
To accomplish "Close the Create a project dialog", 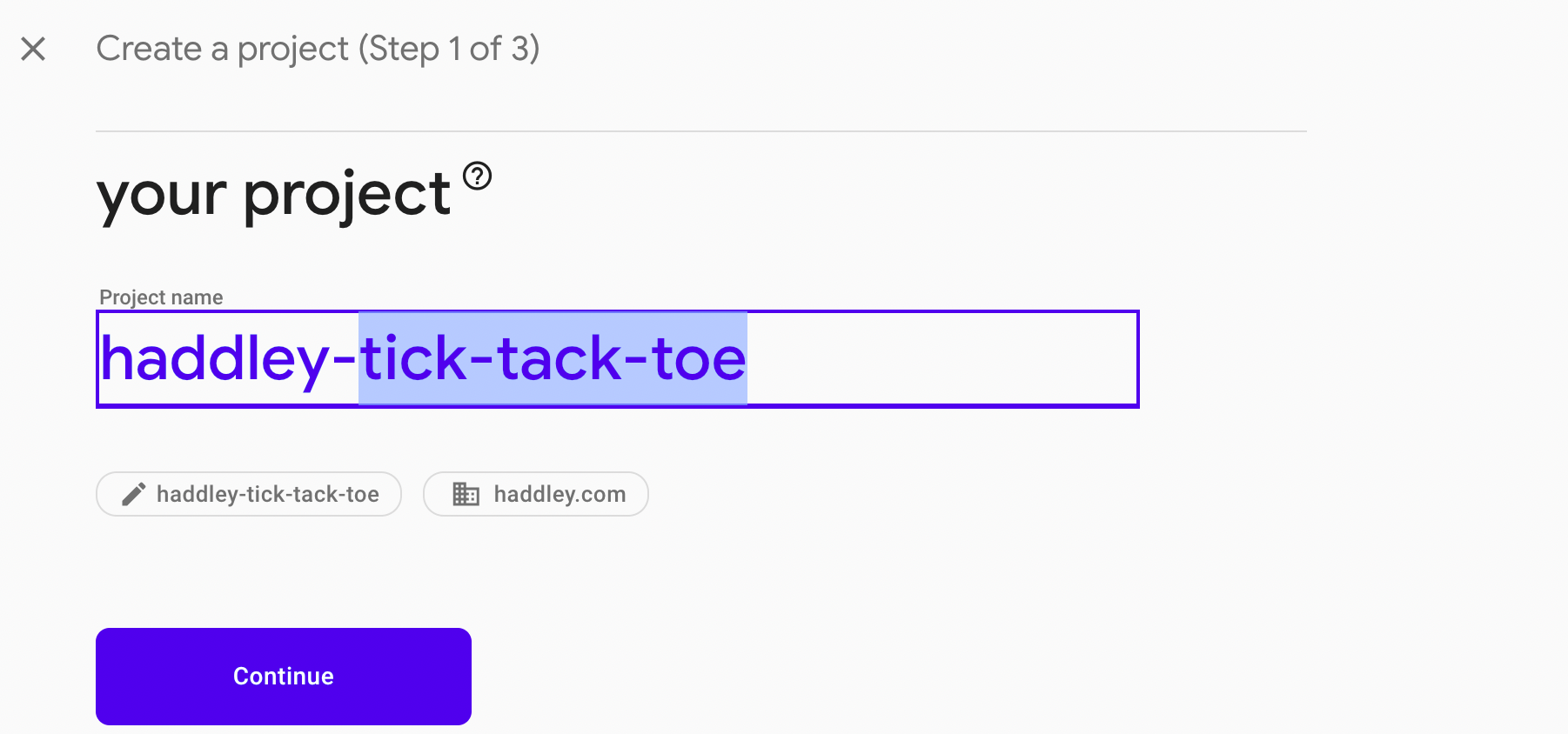I will (x=33, y=49).
